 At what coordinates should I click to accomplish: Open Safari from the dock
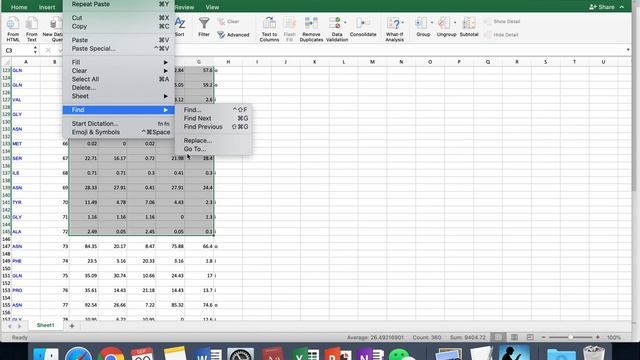click(x=78, y=354)
